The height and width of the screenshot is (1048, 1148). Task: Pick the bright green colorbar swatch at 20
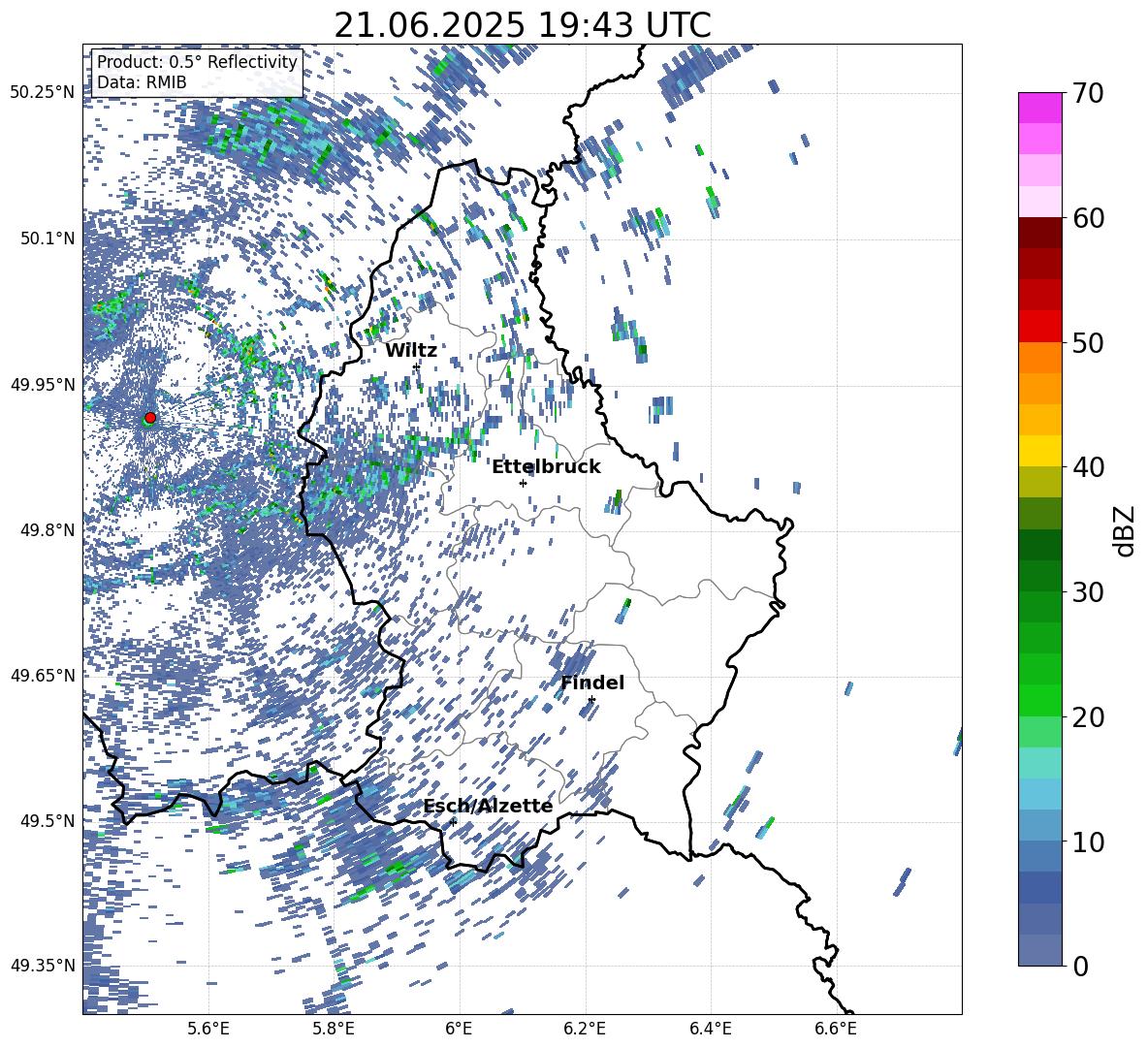1039,700
